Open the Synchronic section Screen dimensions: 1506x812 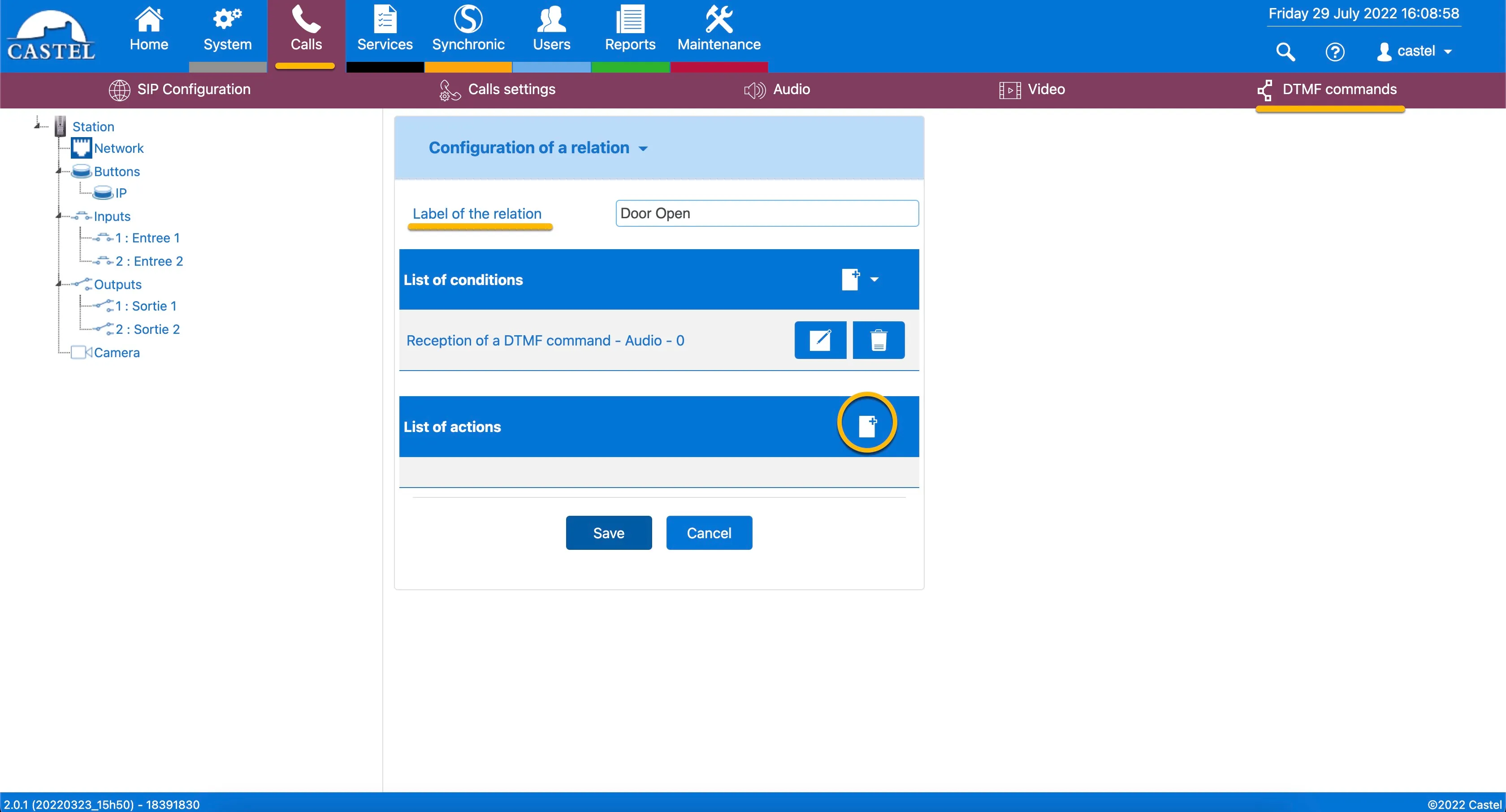467,29
